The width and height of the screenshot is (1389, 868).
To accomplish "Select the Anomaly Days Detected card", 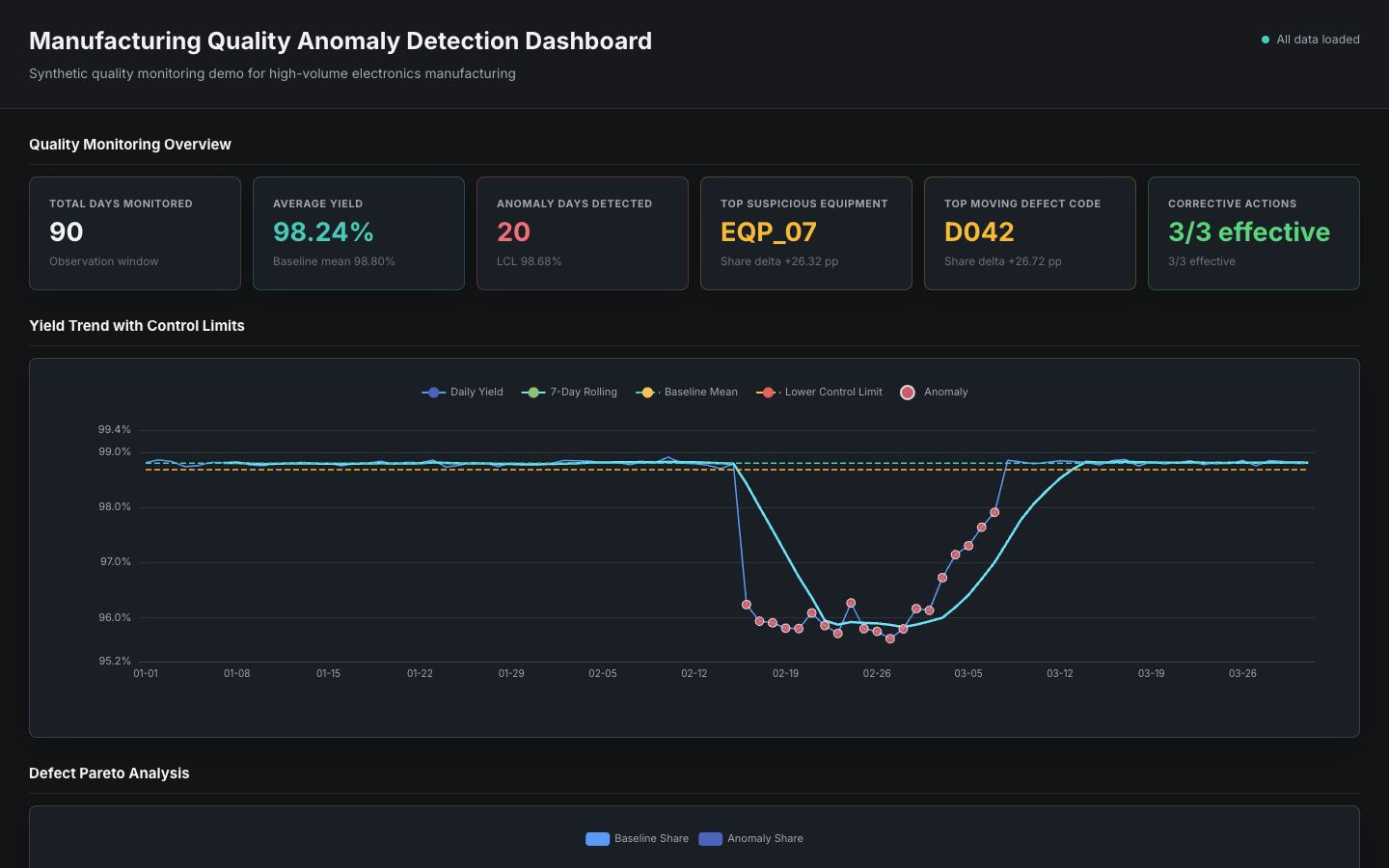I will click(583, 233).
